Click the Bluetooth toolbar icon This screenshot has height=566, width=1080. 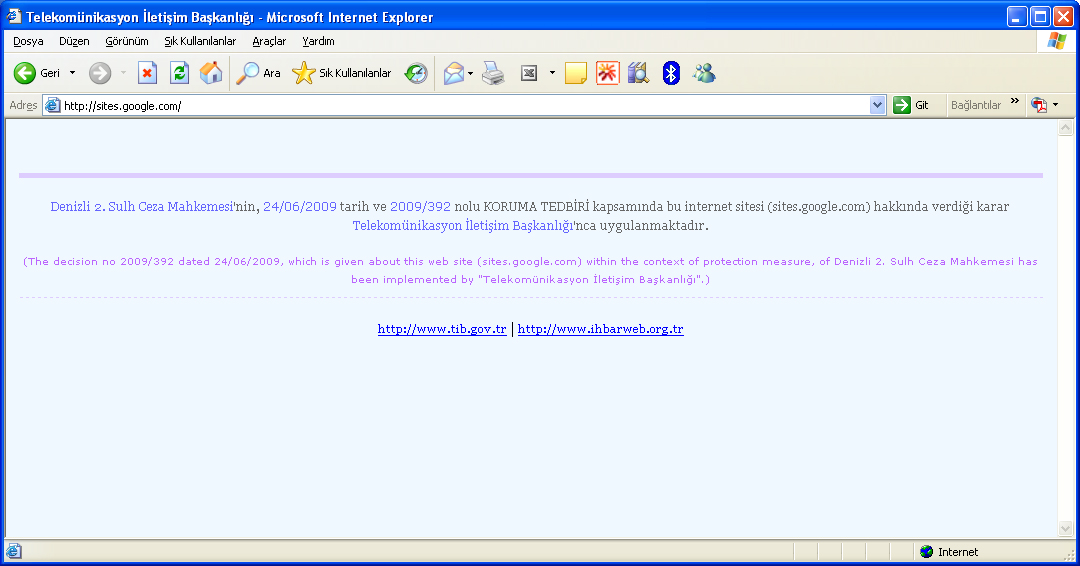671,73
